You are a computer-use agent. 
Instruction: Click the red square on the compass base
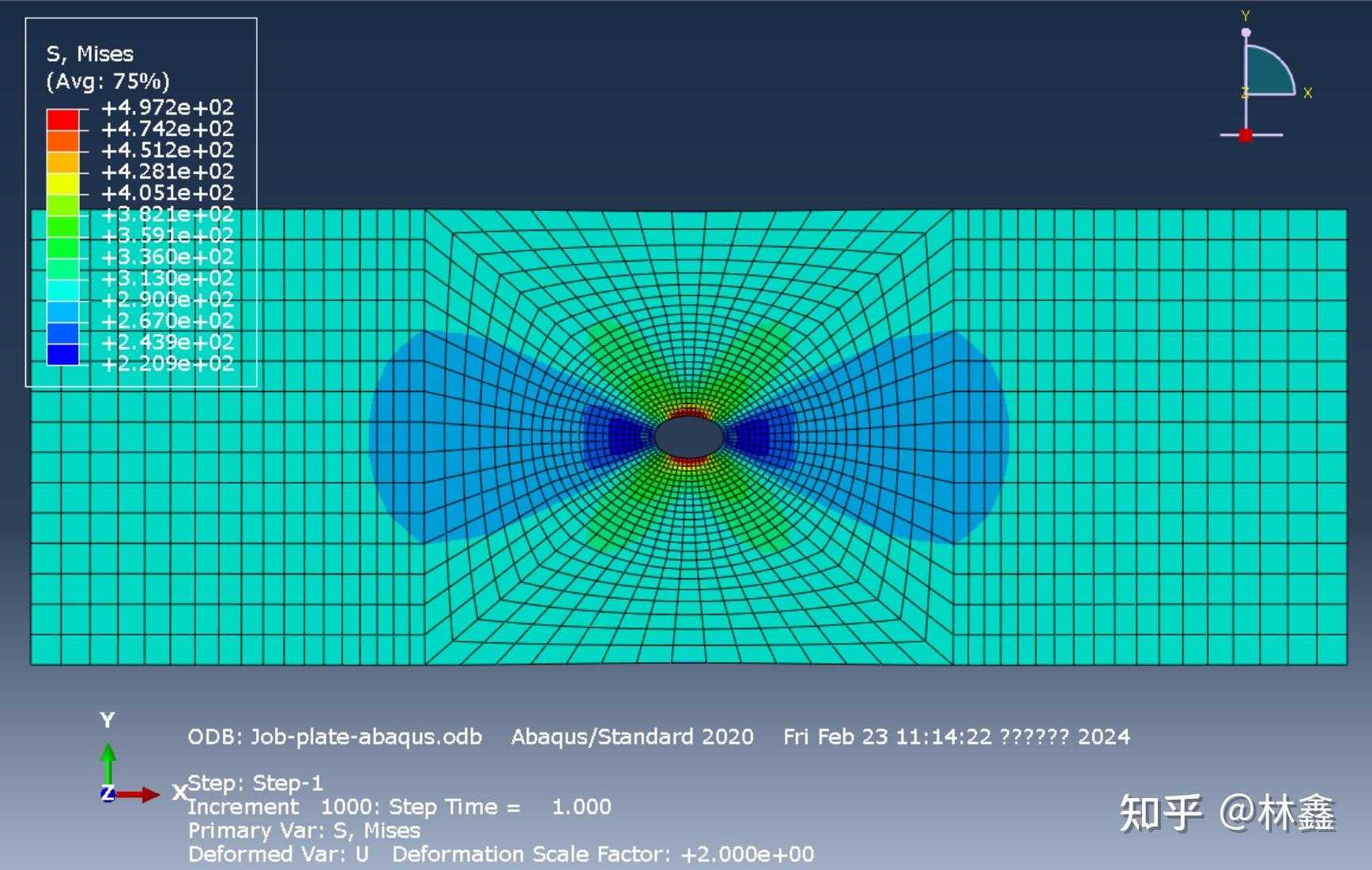click(1246, 135)
